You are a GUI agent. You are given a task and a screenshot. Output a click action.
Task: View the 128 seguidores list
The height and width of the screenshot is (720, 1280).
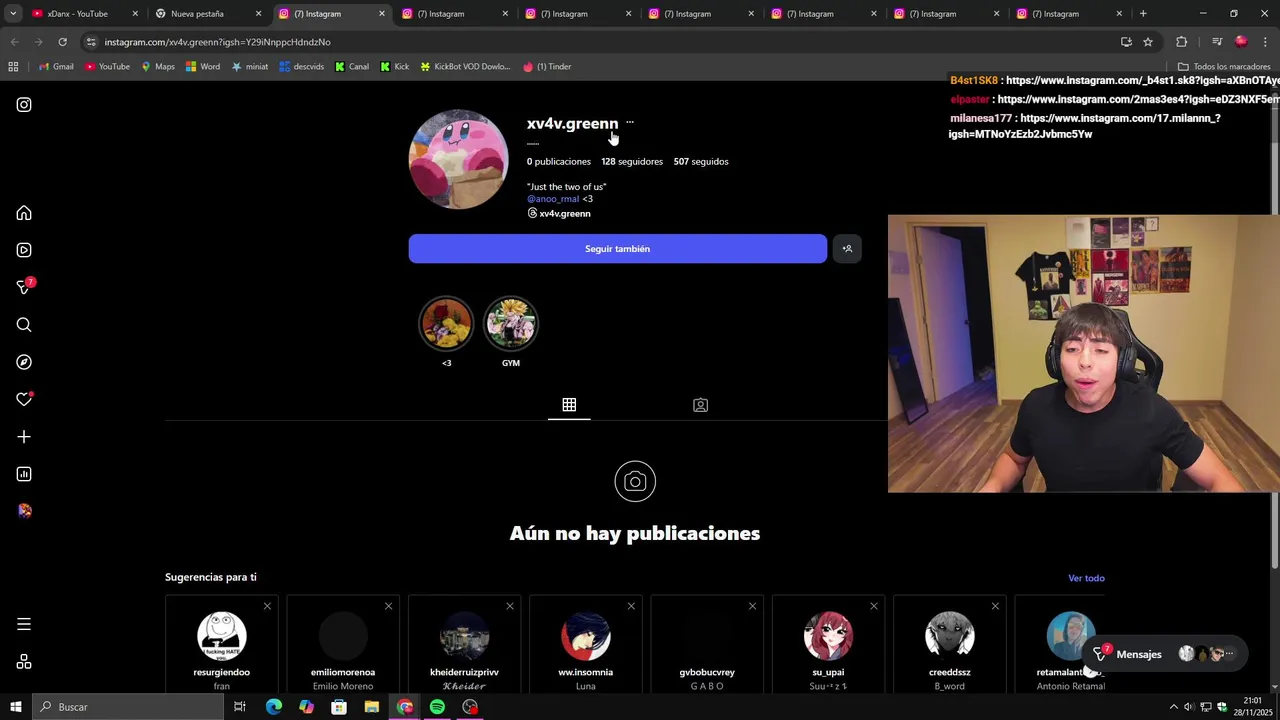point(632,161)
